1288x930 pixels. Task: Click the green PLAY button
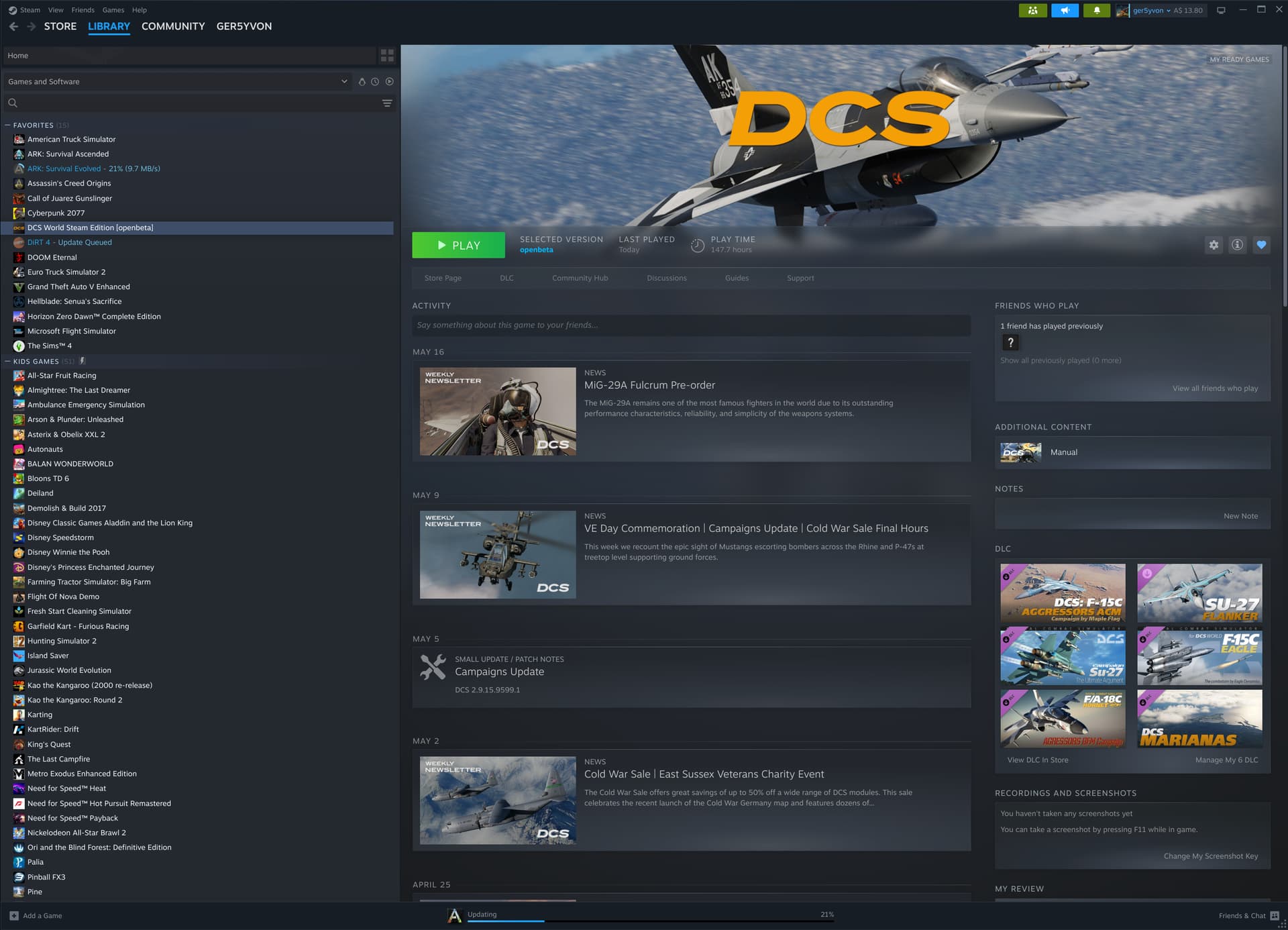click(x=458, y=245)
